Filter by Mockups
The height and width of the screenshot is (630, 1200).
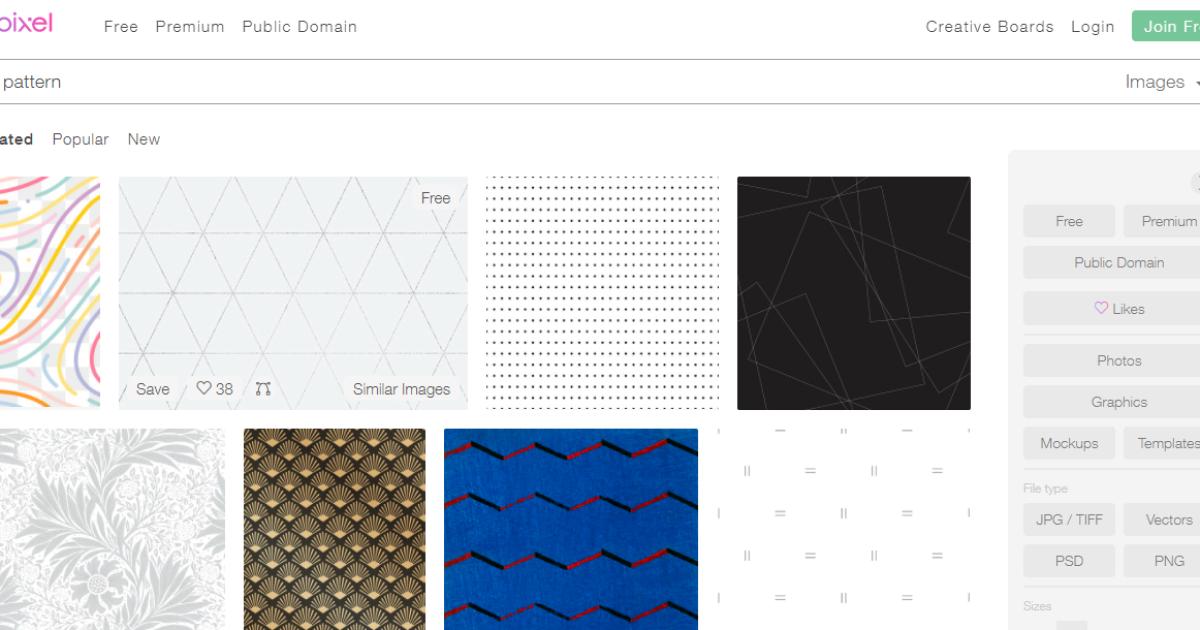(1069, 443)
